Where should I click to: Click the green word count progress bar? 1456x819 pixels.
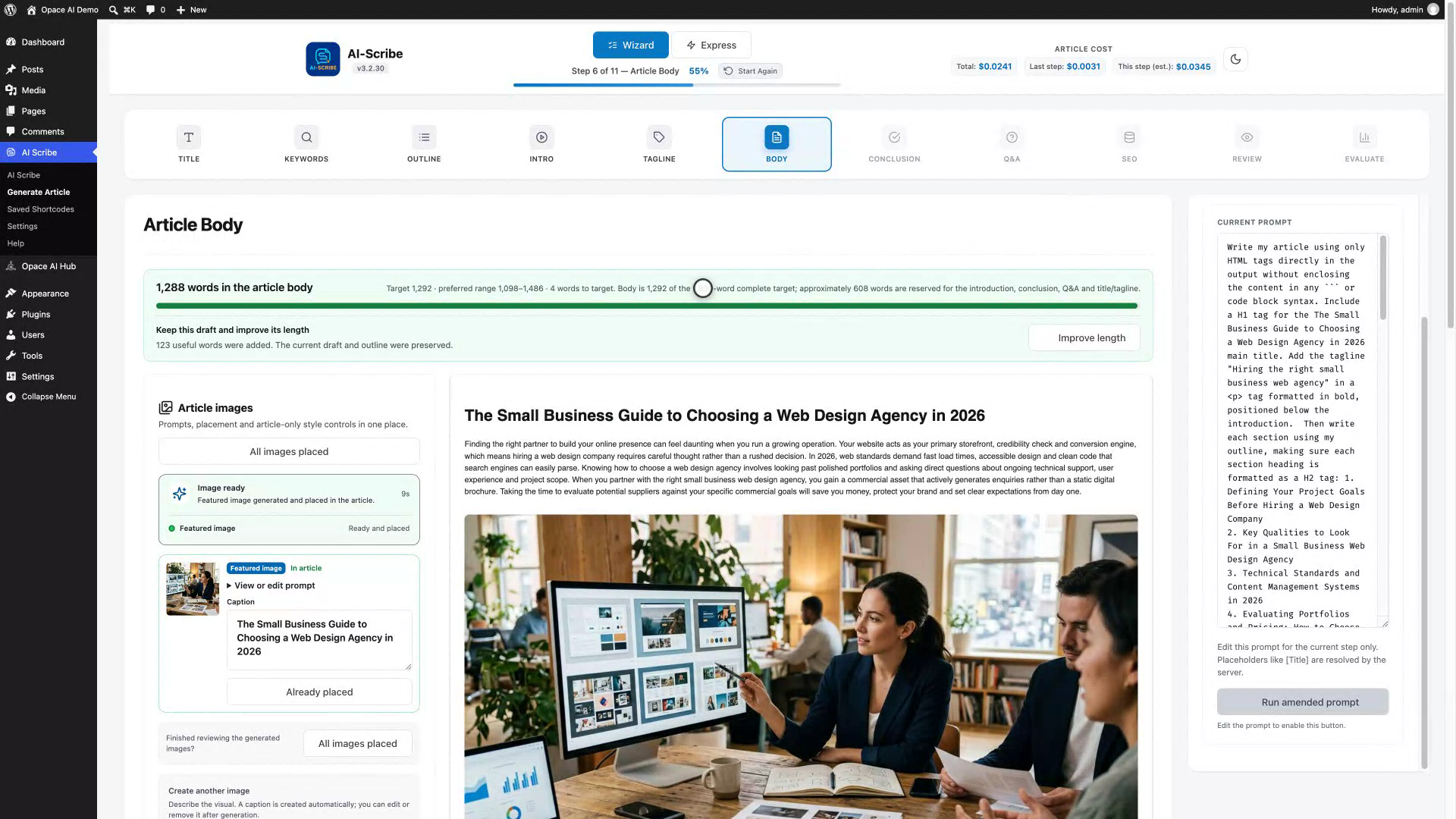[x=647, y=306]
